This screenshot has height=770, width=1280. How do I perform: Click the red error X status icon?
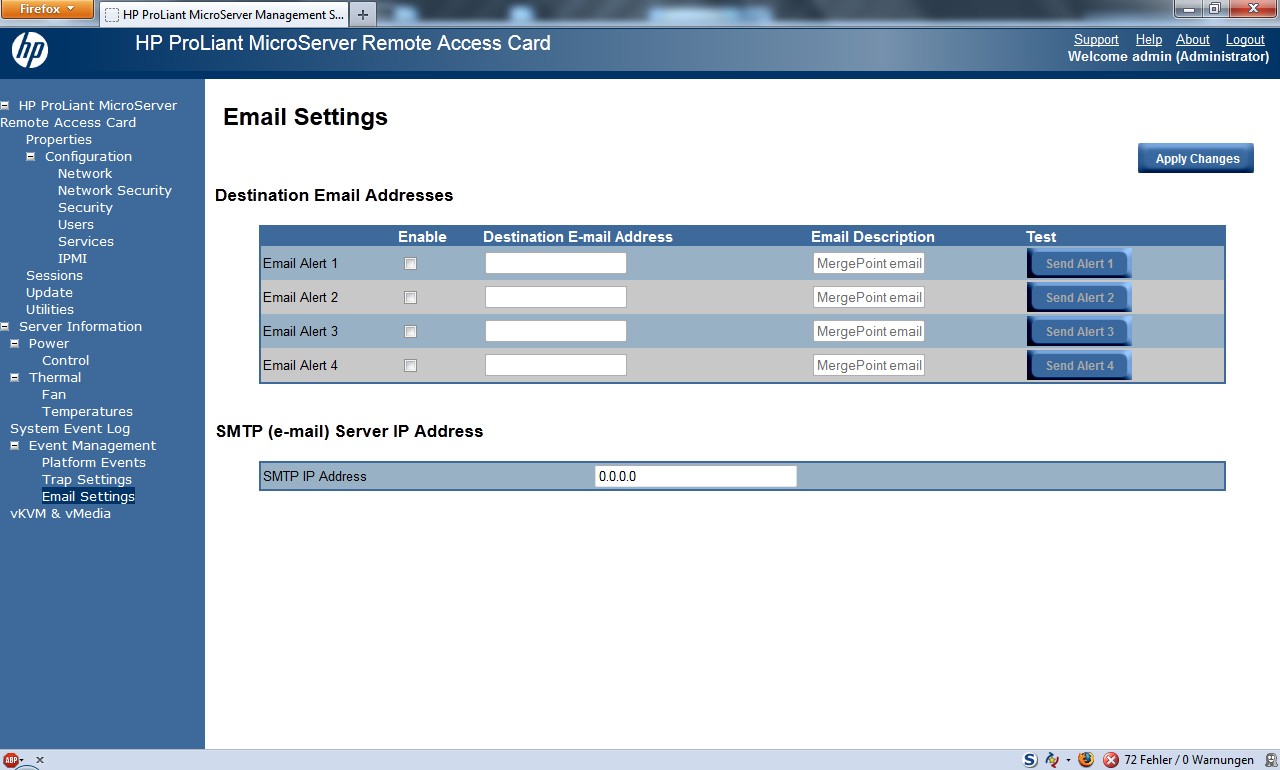click(1111, 760)
